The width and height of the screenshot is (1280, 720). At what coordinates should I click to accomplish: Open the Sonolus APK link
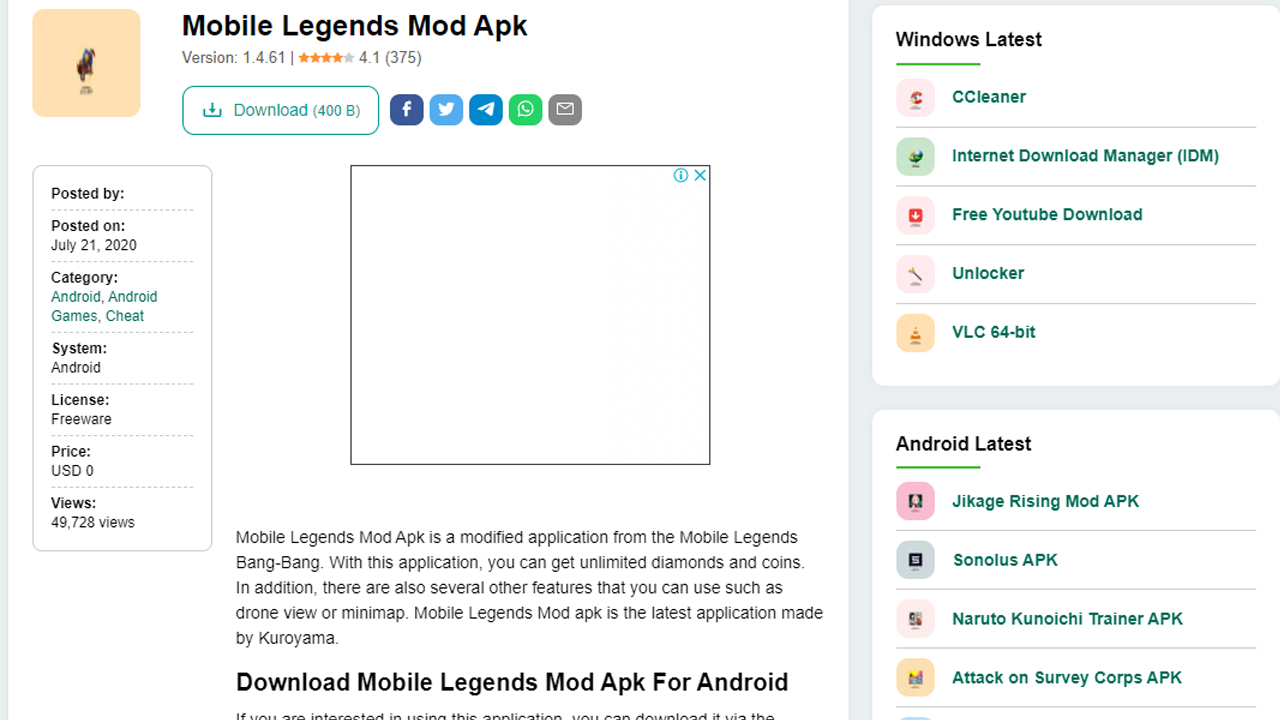(x=1005, y=560)
